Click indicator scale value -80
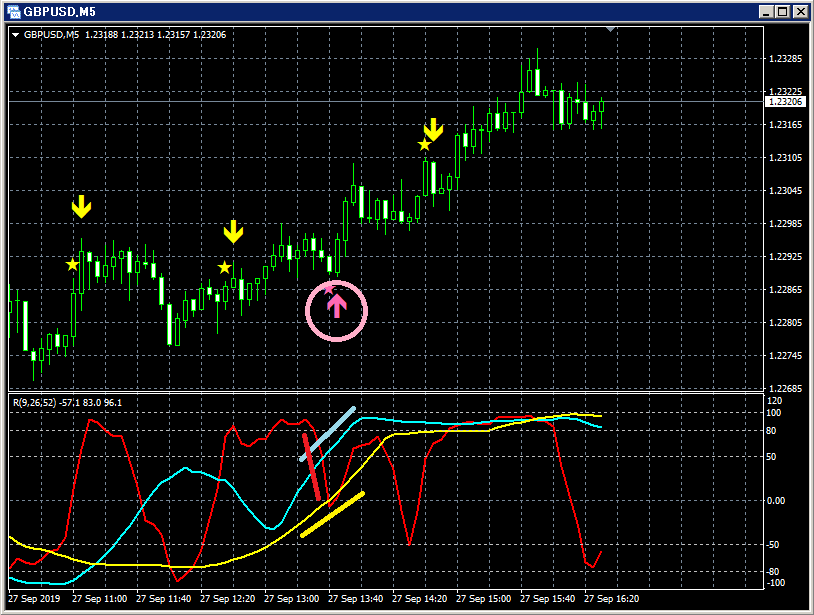The height and width of the screenshot is (615, 814). point(773,571)
